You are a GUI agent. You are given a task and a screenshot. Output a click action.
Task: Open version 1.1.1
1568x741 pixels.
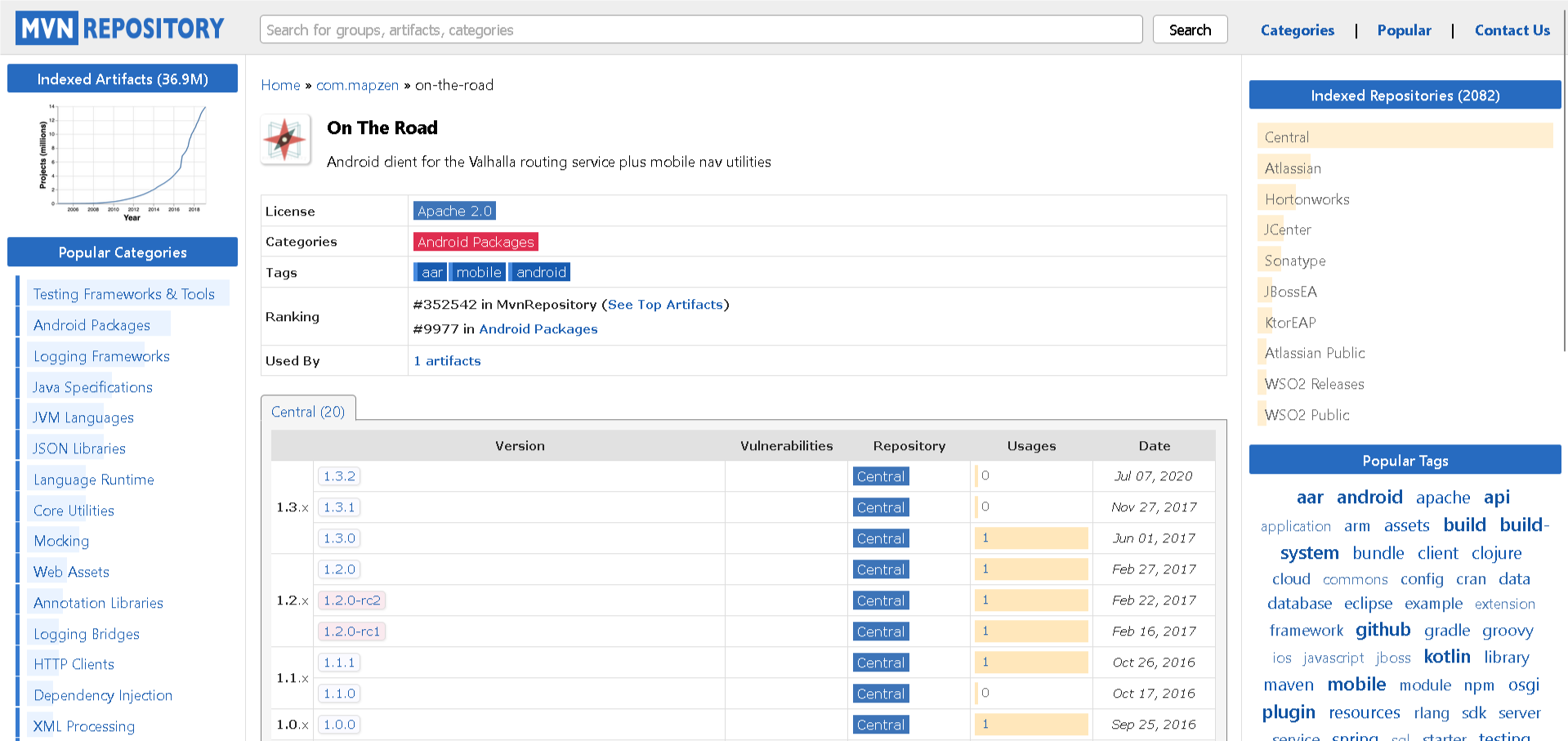click(x=339, y=663)
